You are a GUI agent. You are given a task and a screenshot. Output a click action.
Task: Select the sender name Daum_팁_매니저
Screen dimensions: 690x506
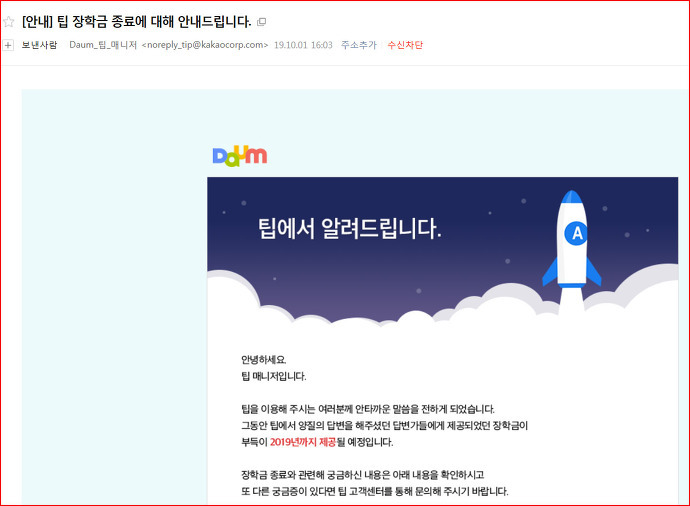103,45
